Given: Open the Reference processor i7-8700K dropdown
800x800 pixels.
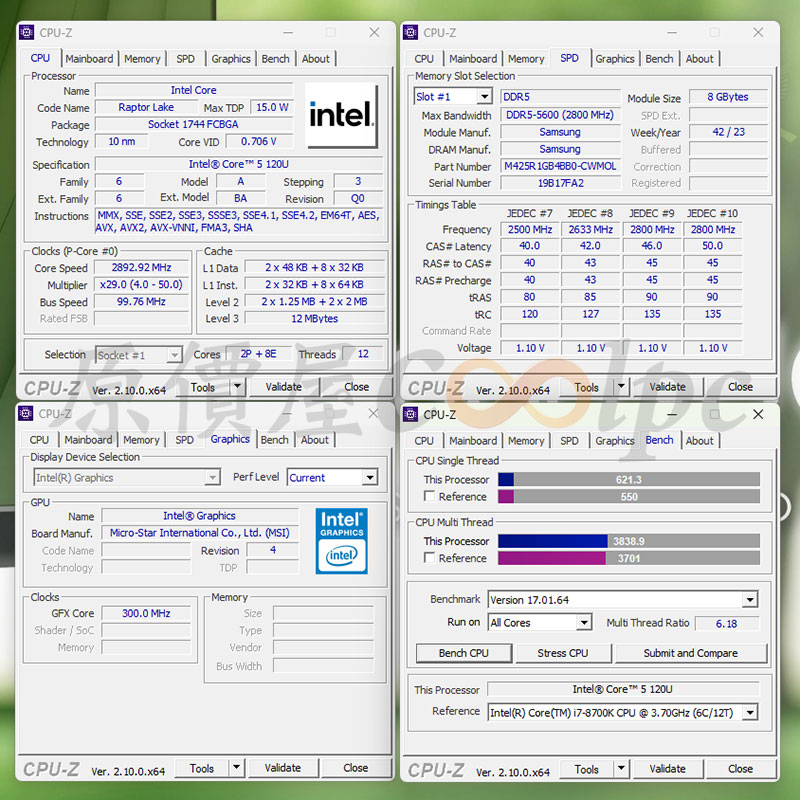Looking at the screenshot, I should tap(749, 712).
